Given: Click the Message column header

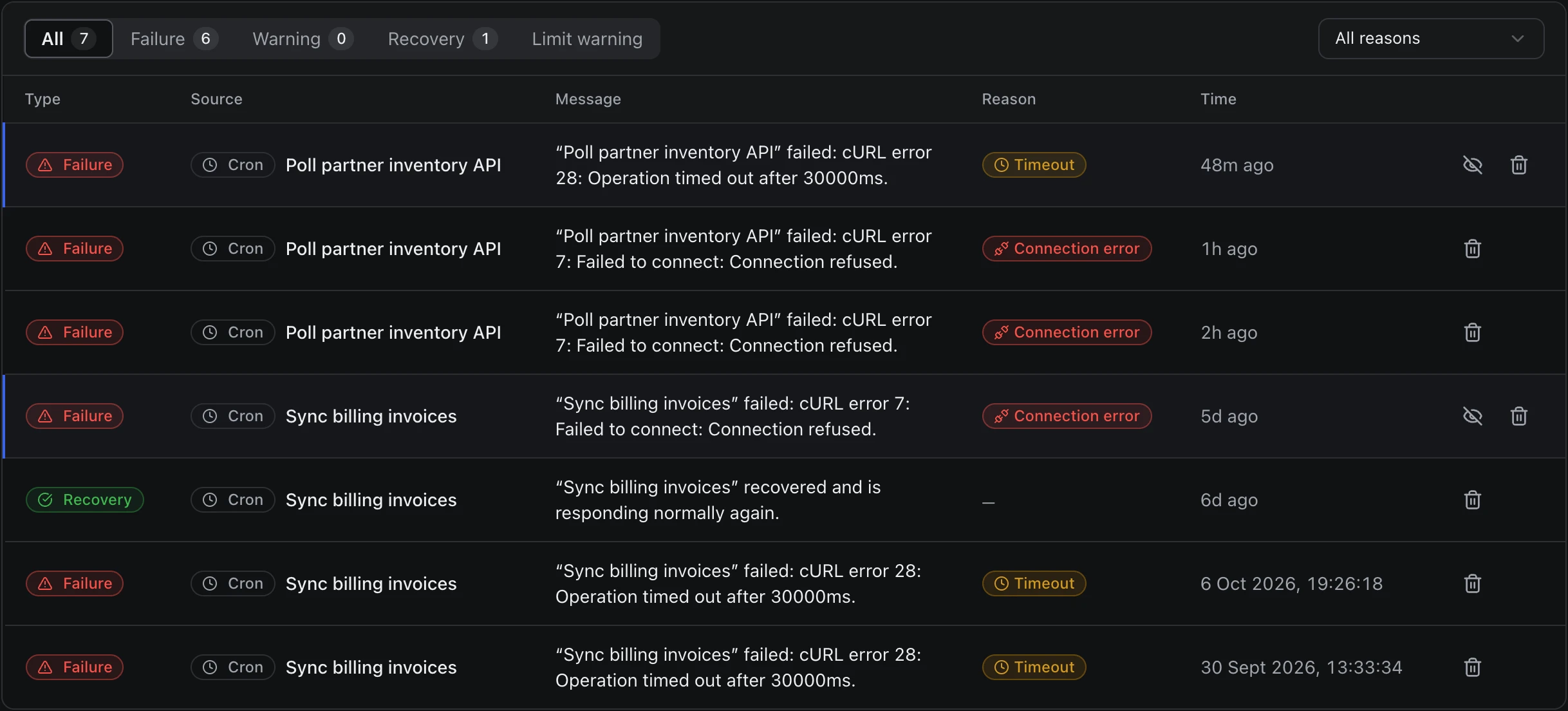Looking at the screenshot, I should pos(588,99).
